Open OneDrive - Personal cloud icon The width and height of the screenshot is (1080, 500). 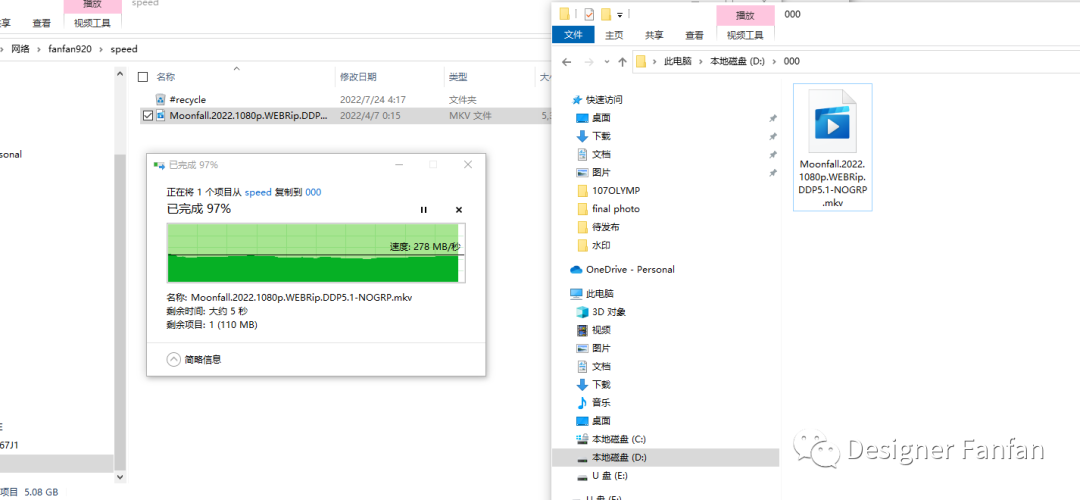point(577,269)
